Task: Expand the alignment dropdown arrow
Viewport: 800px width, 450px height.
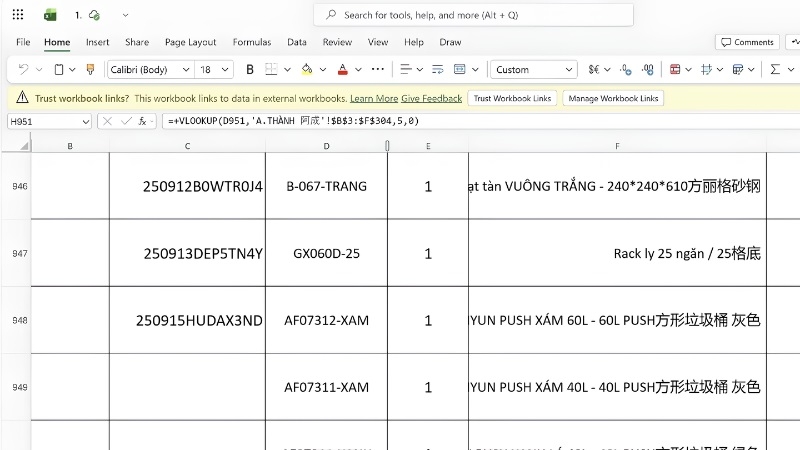Action: coord(419,69)
